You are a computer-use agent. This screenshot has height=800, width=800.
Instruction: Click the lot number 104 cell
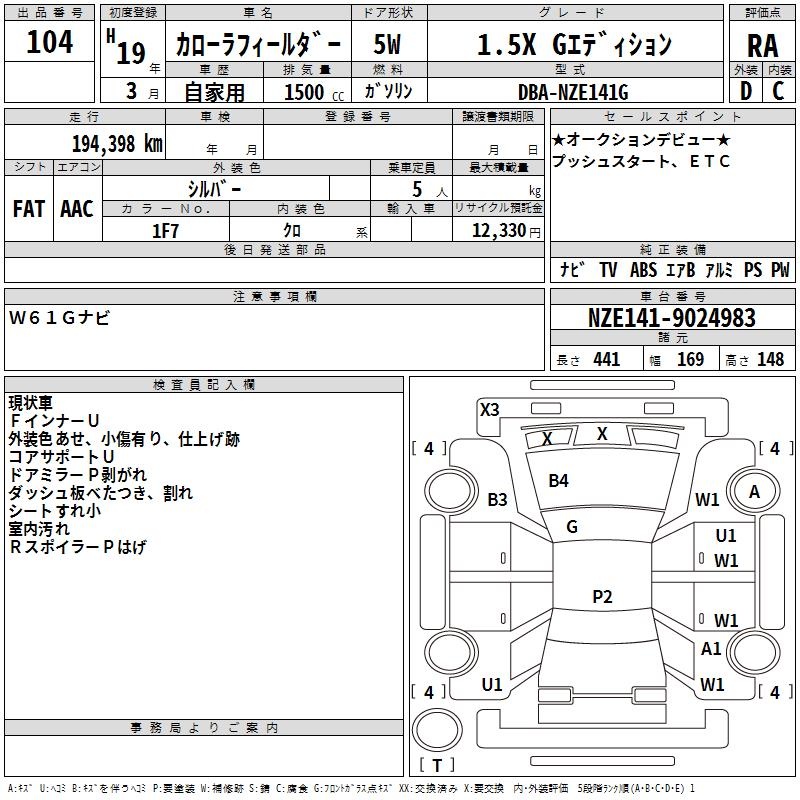[x=49, y=42]
